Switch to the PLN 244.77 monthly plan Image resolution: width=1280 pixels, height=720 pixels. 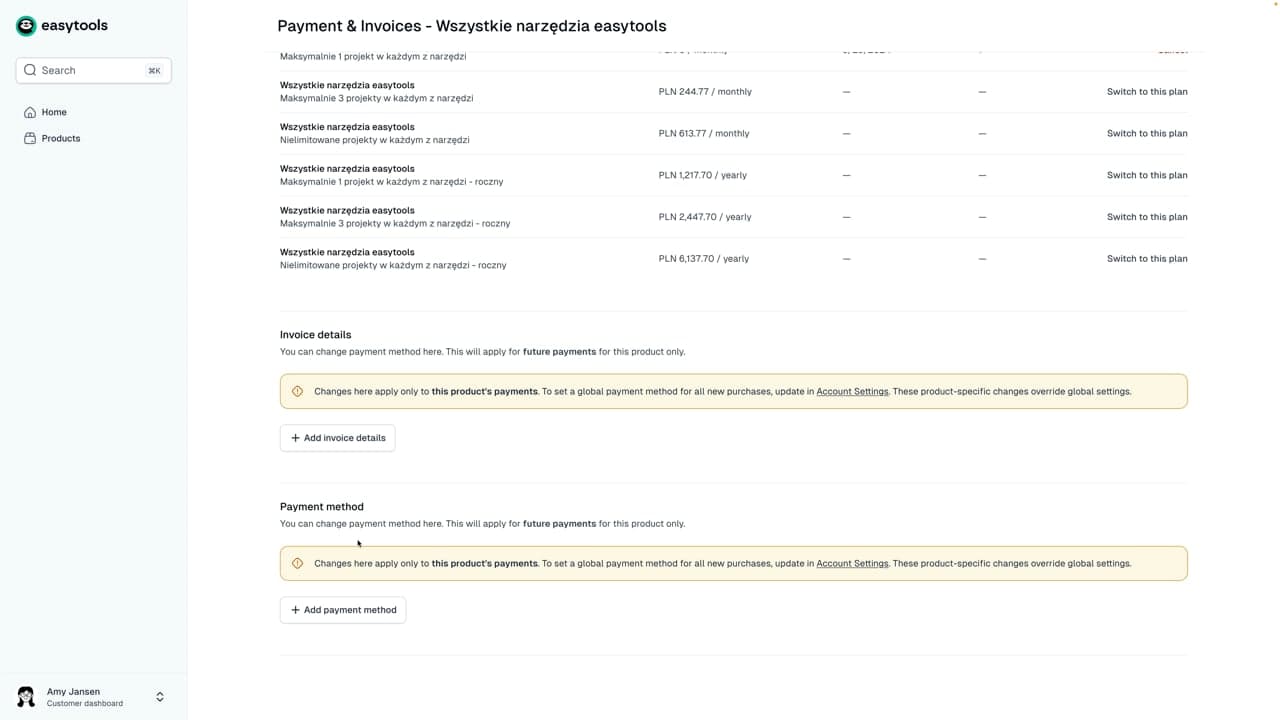click(x=1147, y=92)
